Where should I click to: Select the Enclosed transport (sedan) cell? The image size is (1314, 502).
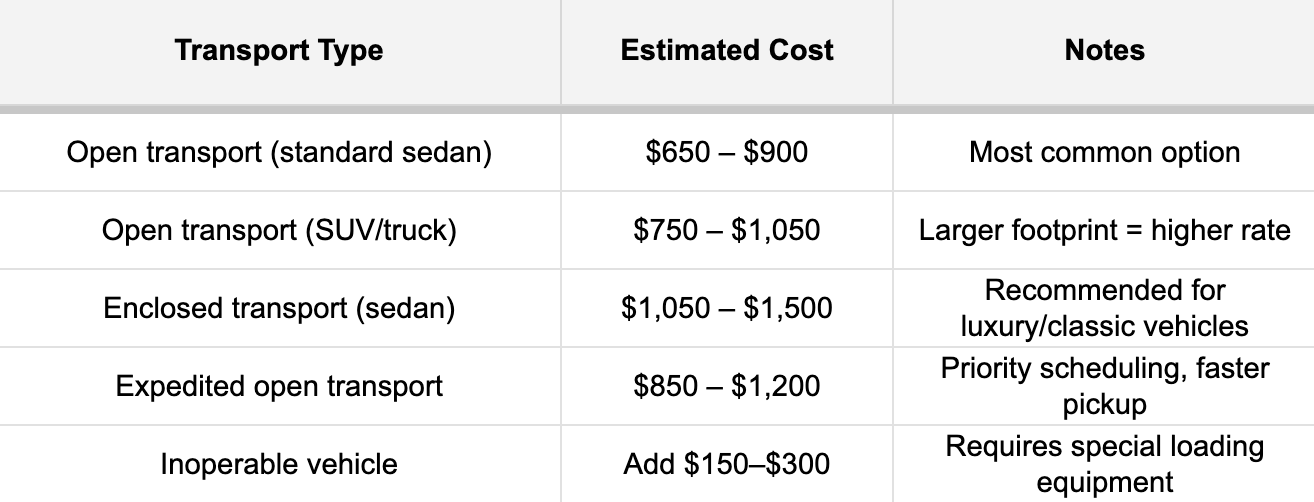[x=279, y=308]
